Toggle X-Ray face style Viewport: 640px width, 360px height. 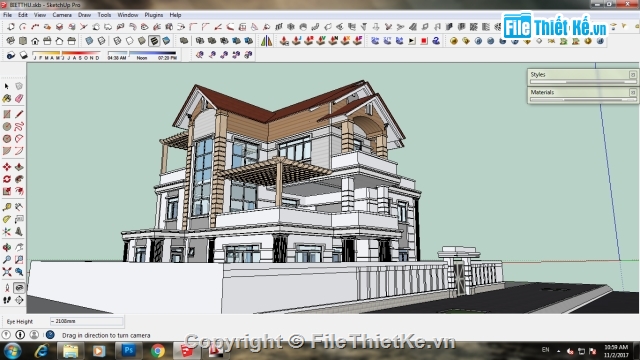click(x=89, y=41)
